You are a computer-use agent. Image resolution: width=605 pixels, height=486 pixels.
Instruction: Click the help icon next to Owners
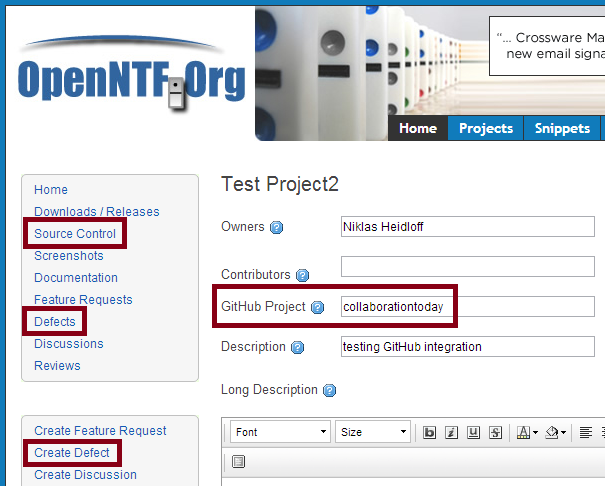coord(276,228)
